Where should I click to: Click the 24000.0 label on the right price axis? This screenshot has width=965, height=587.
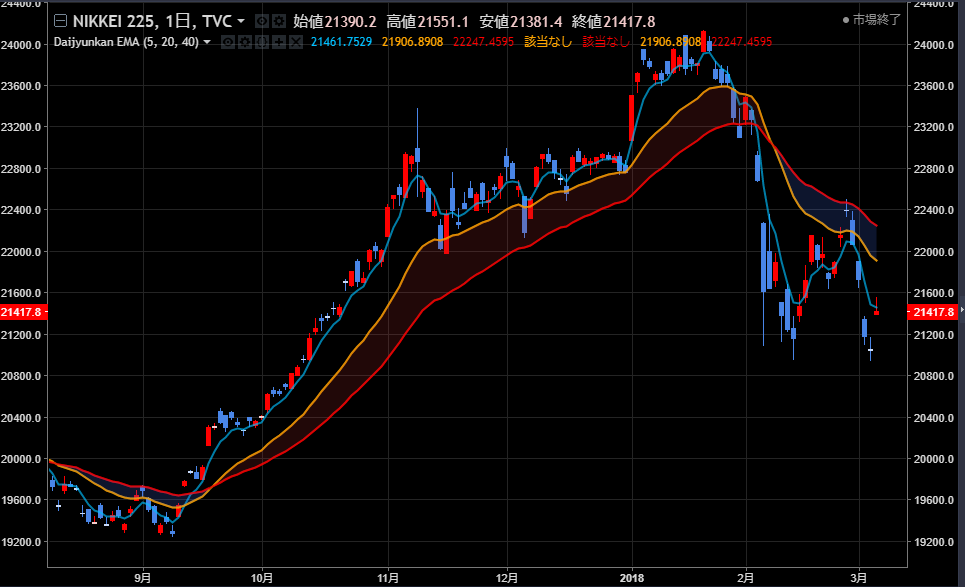934,45
